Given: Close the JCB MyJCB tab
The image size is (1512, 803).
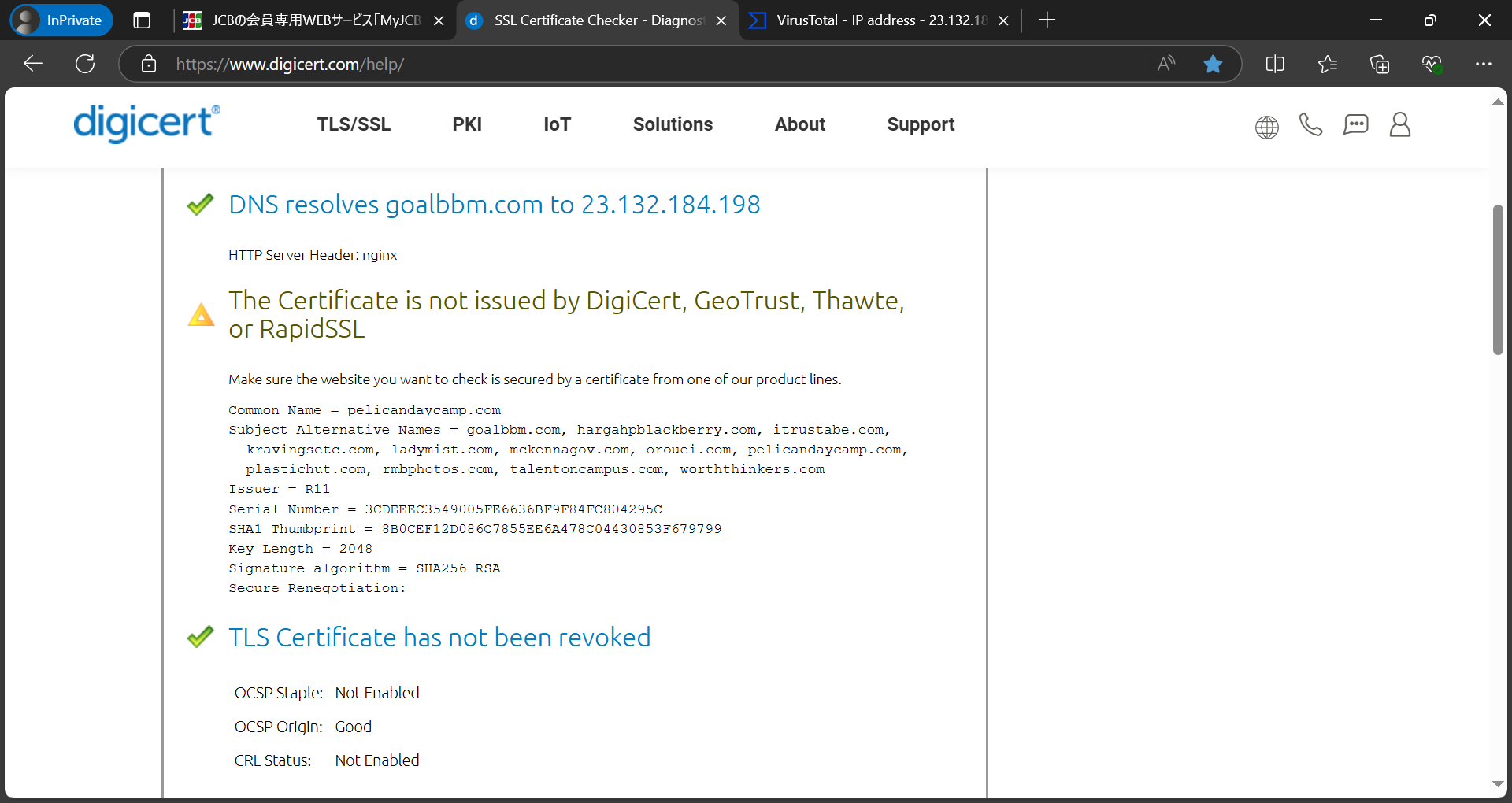Looking at the screenshot, I should click(x=439, y=20).
